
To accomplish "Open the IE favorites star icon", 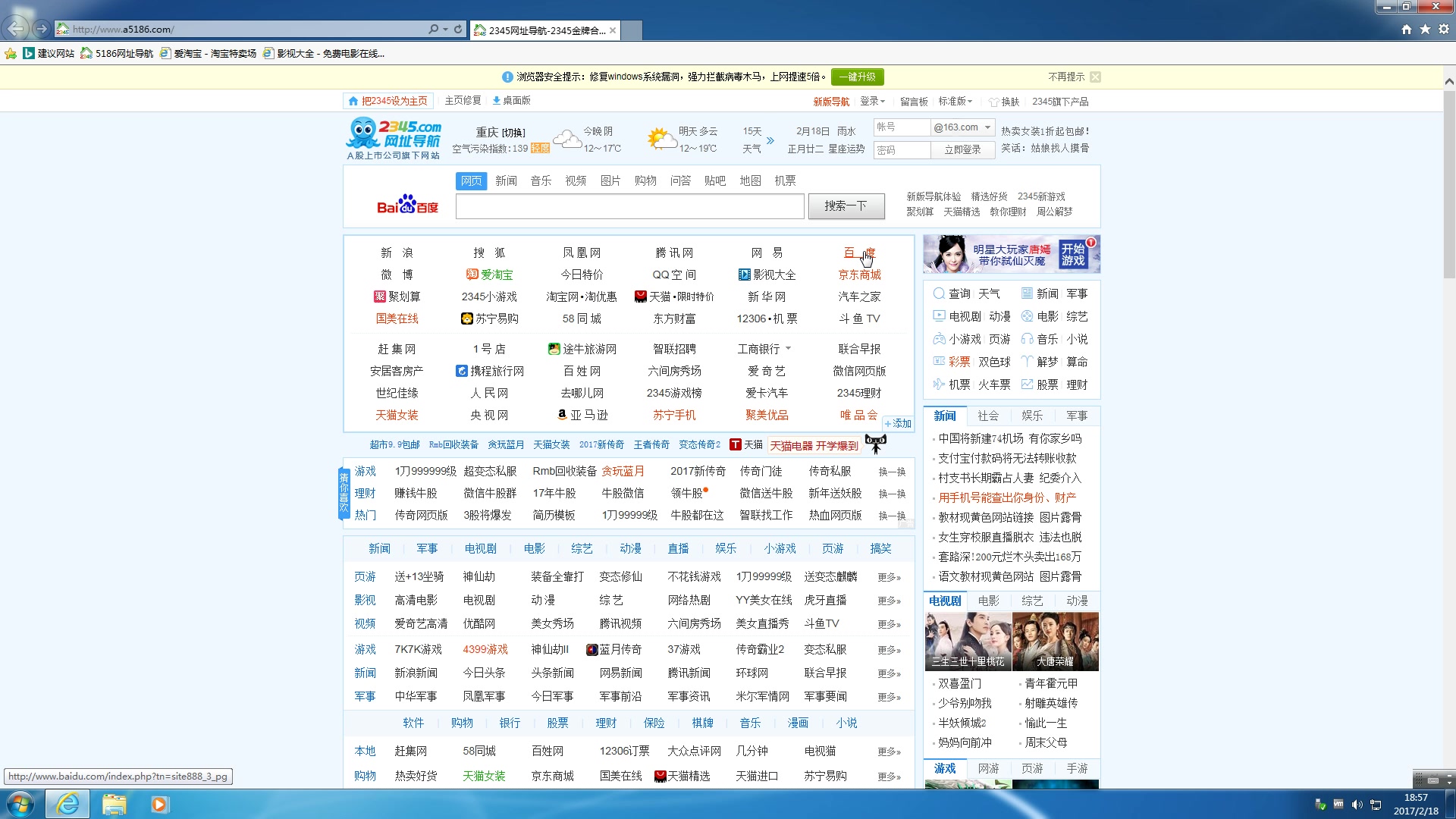I will pos(1425,29).
